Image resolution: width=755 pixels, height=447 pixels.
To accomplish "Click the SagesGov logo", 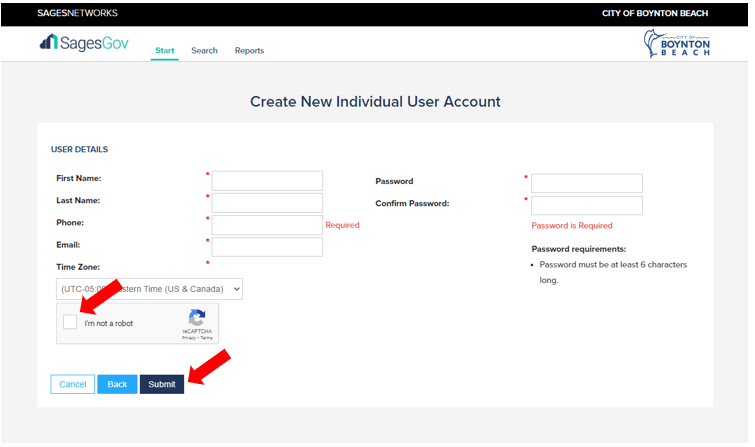I will pyautogui.click(x=84, y=43).
